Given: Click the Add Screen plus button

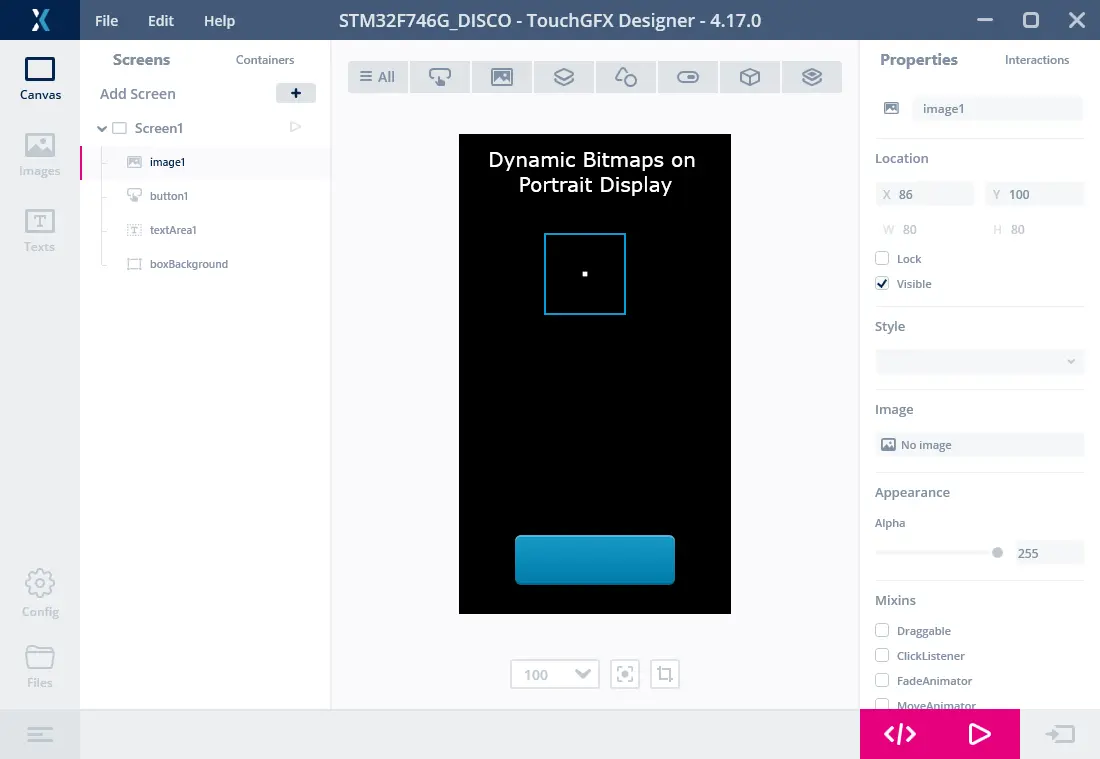Looking at the screenshot, I should point(296,93).
